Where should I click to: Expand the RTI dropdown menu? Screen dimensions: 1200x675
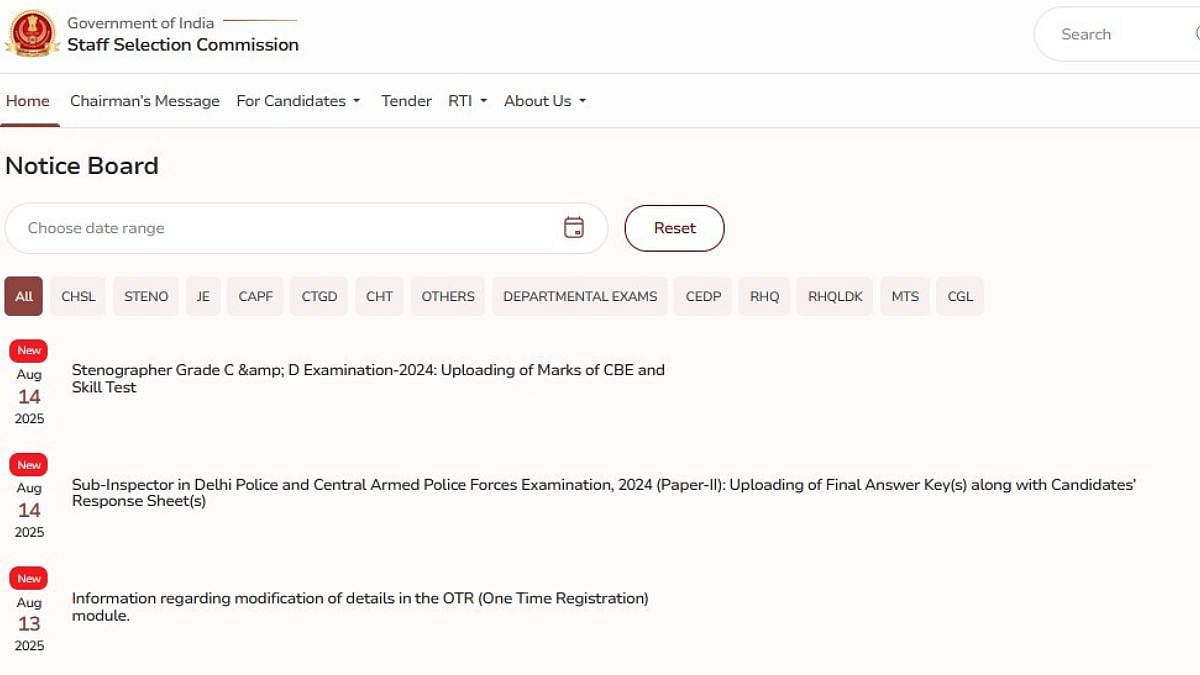point(467,101)
